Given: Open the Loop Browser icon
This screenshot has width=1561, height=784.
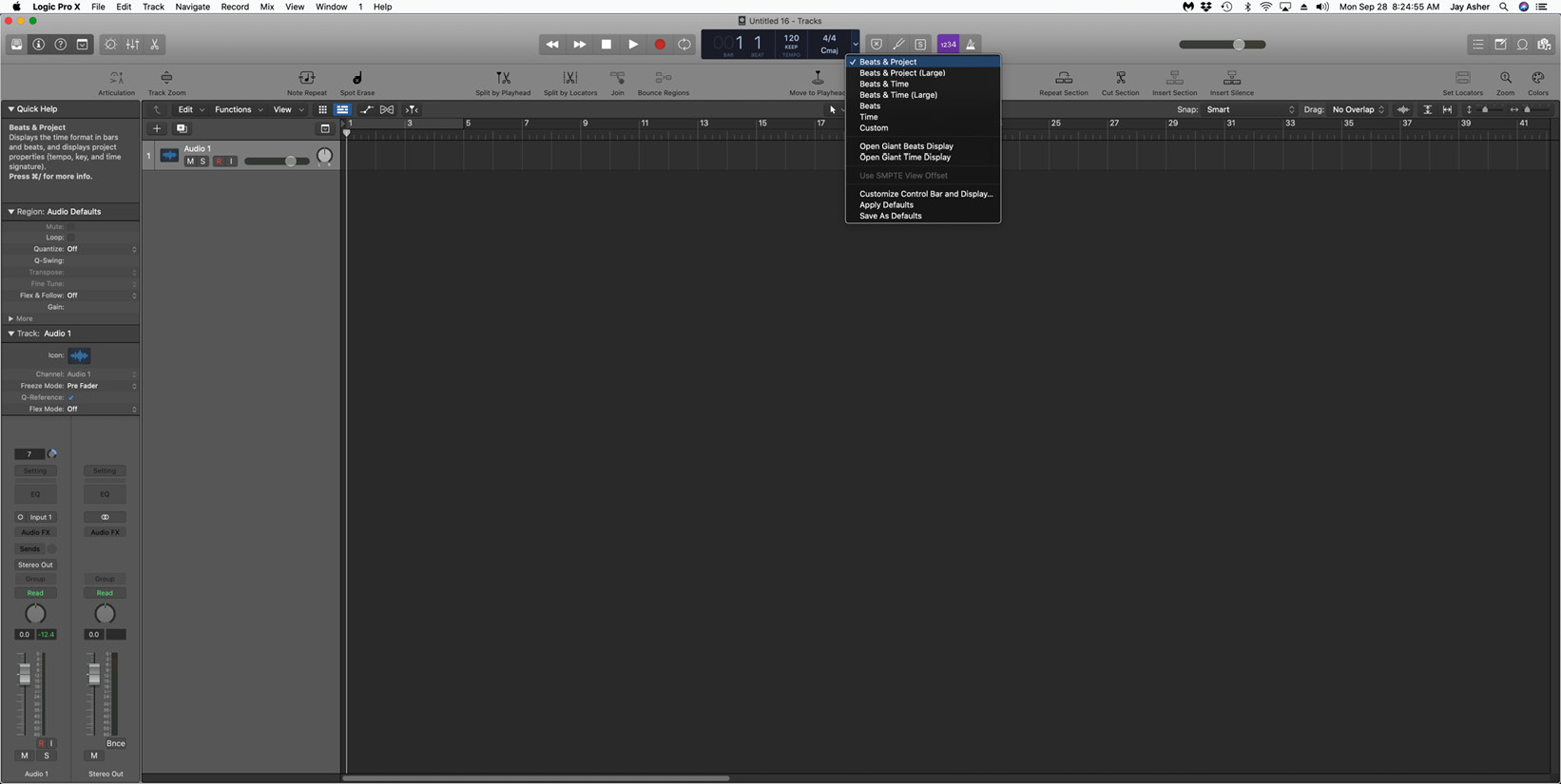Looking at the screenshot, I should pos(1522,45).
